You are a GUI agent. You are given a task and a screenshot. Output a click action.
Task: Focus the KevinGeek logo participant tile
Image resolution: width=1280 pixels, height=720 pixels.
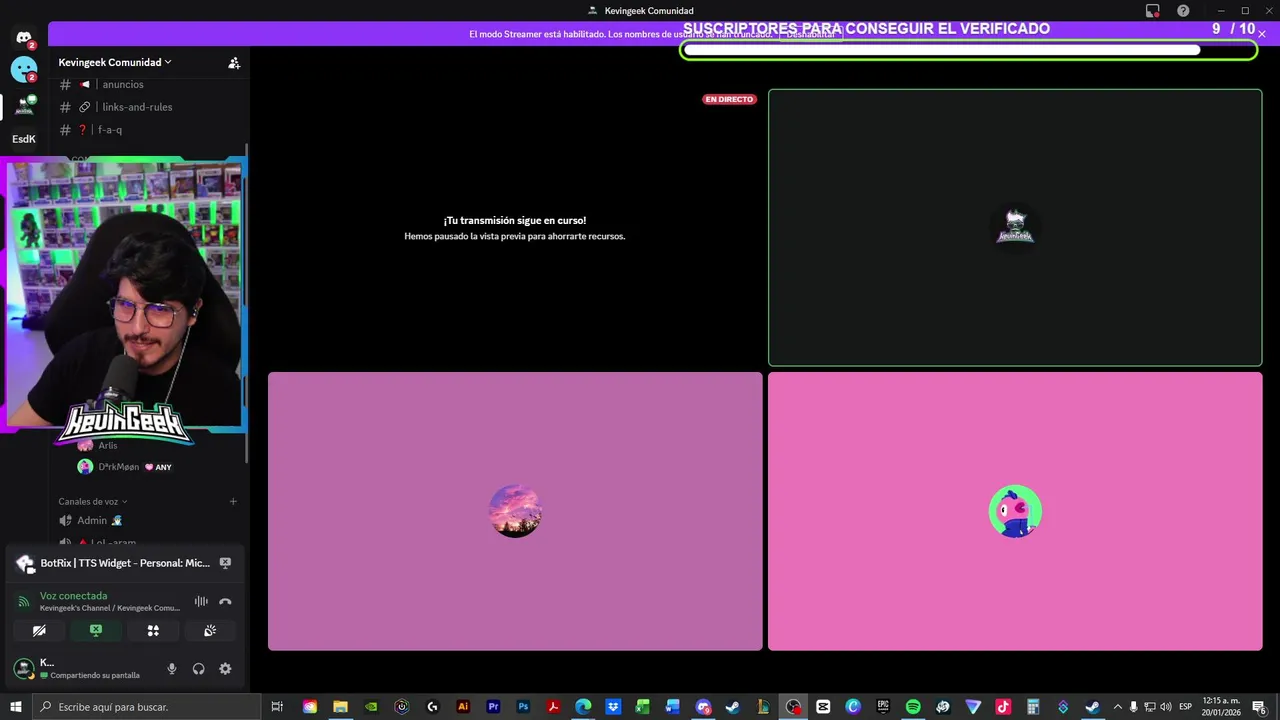(1015, 228)
